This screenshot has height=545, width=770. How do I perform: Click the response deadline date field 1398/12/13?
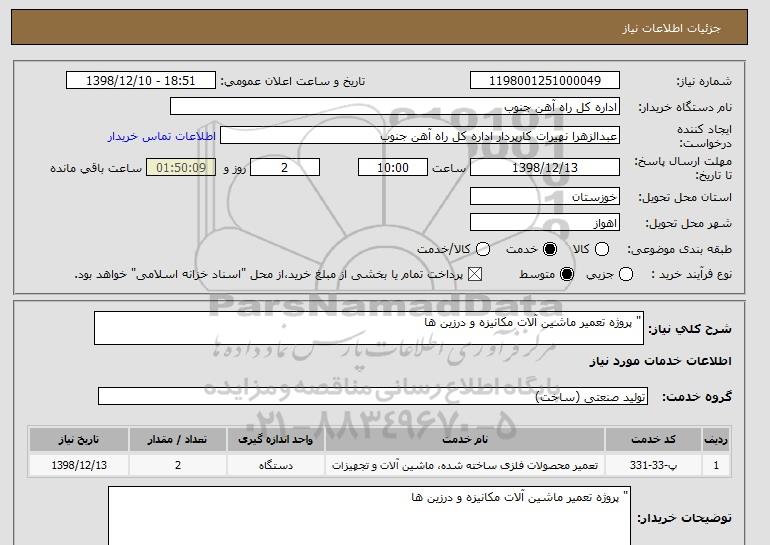click(x=545, y=167)
